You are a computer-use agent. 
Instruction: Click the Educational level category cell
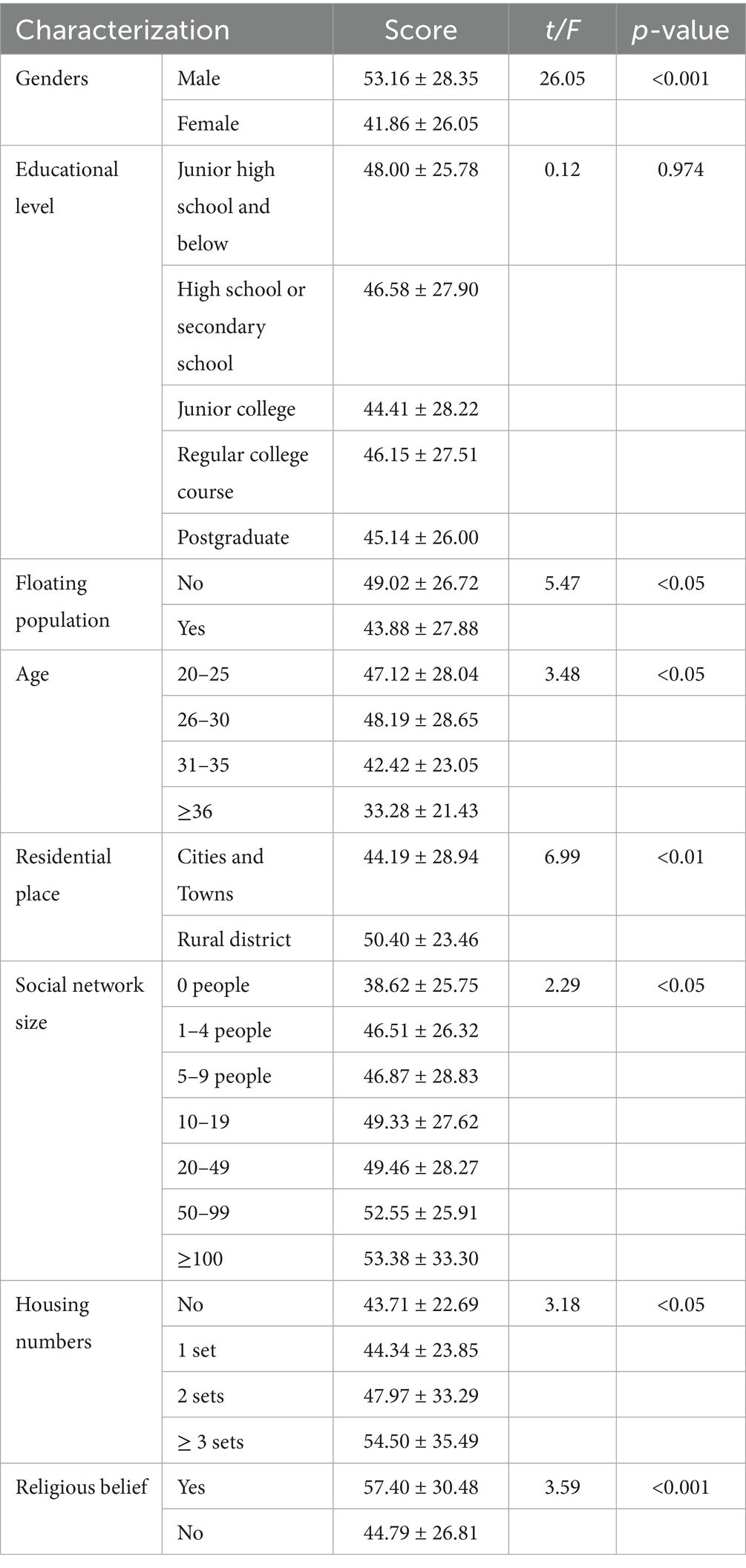tap(67, 187)
